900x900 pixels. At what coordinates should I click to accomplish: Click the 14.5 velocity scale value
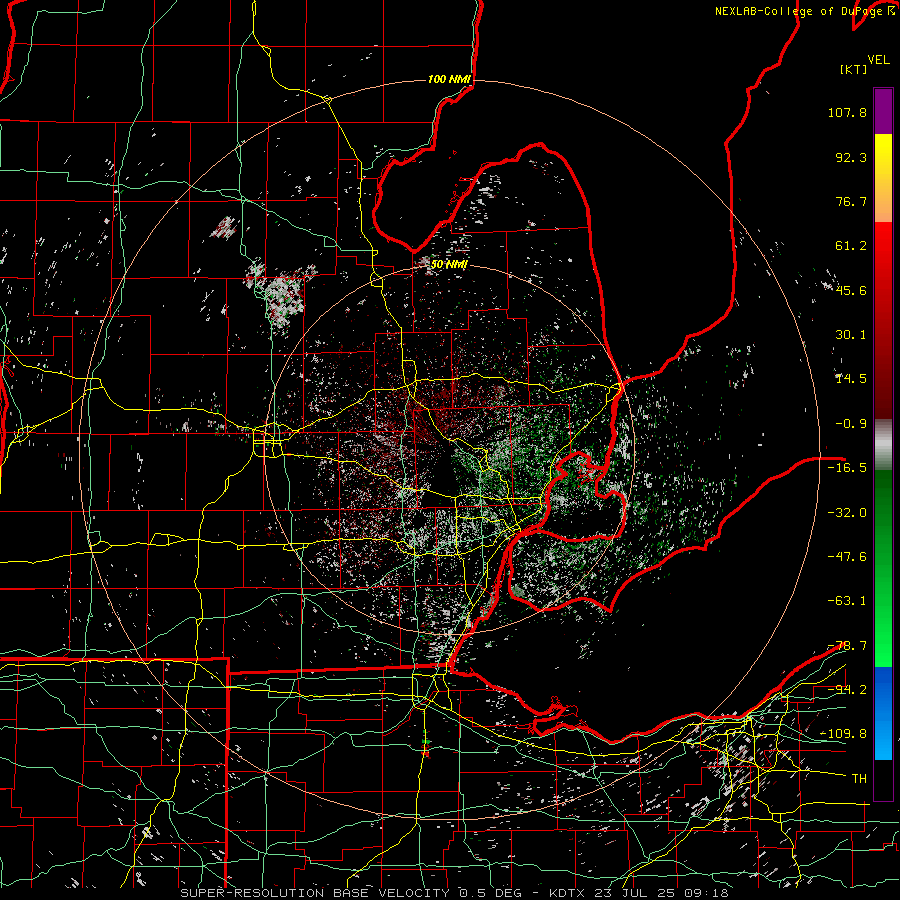[x=851, y=379]
